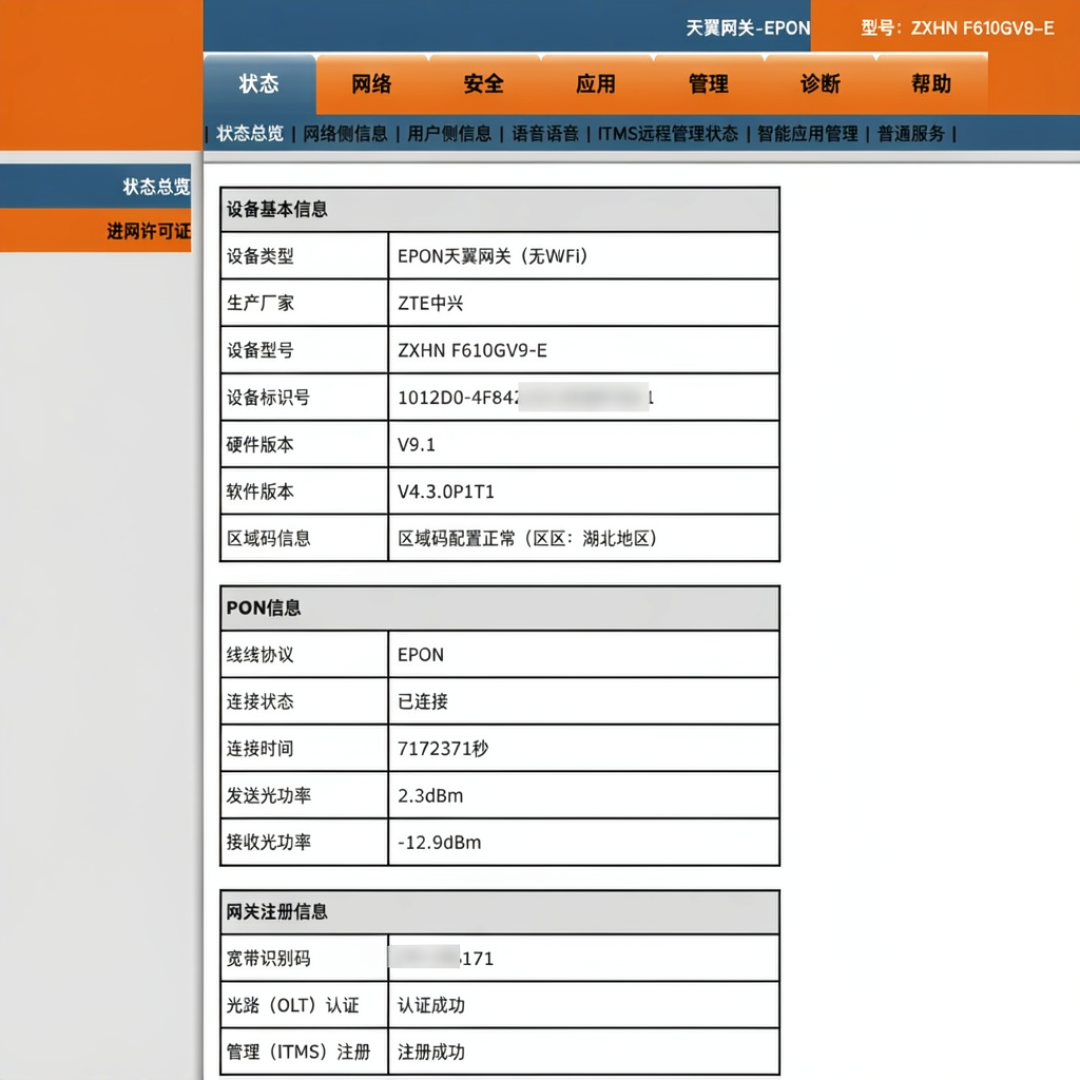
Task: Click the 设备类型 label cell
Action: 304,256
